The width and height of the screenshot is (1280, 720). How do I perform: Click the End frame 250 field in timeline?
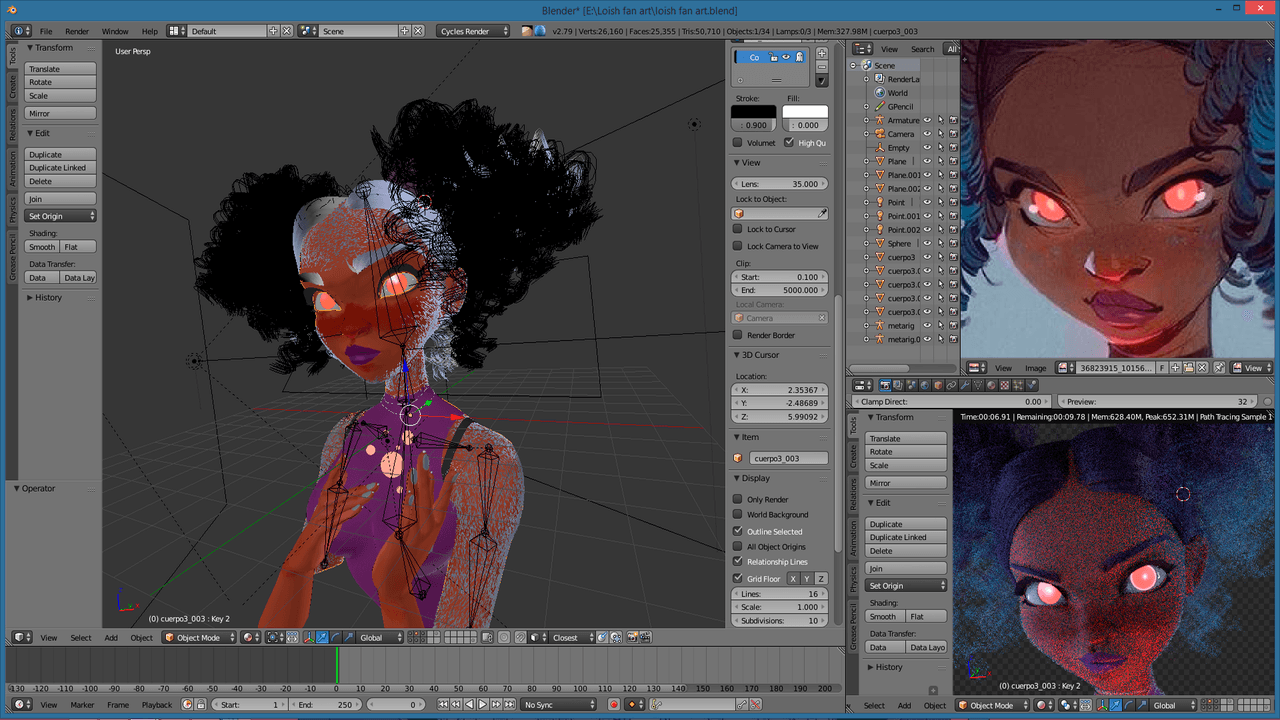pyautogui.click(x=325, y=704)
